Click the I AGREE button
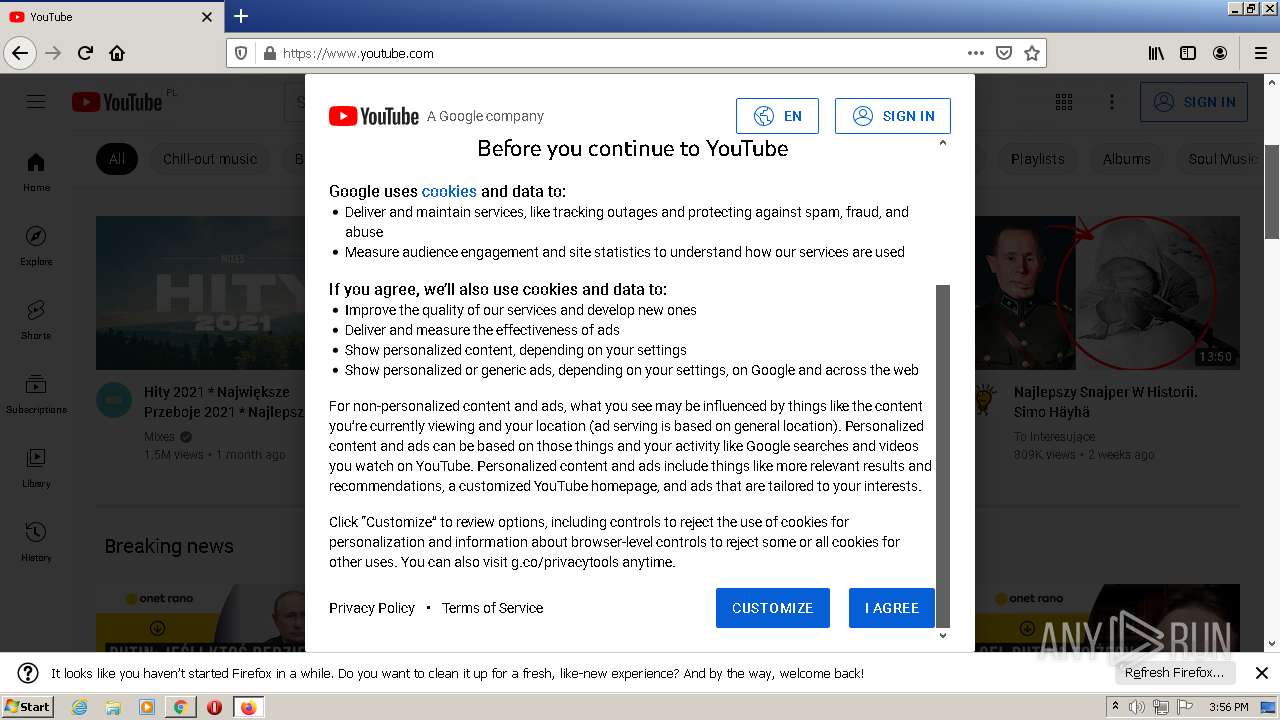 click(x=892, y=608)
